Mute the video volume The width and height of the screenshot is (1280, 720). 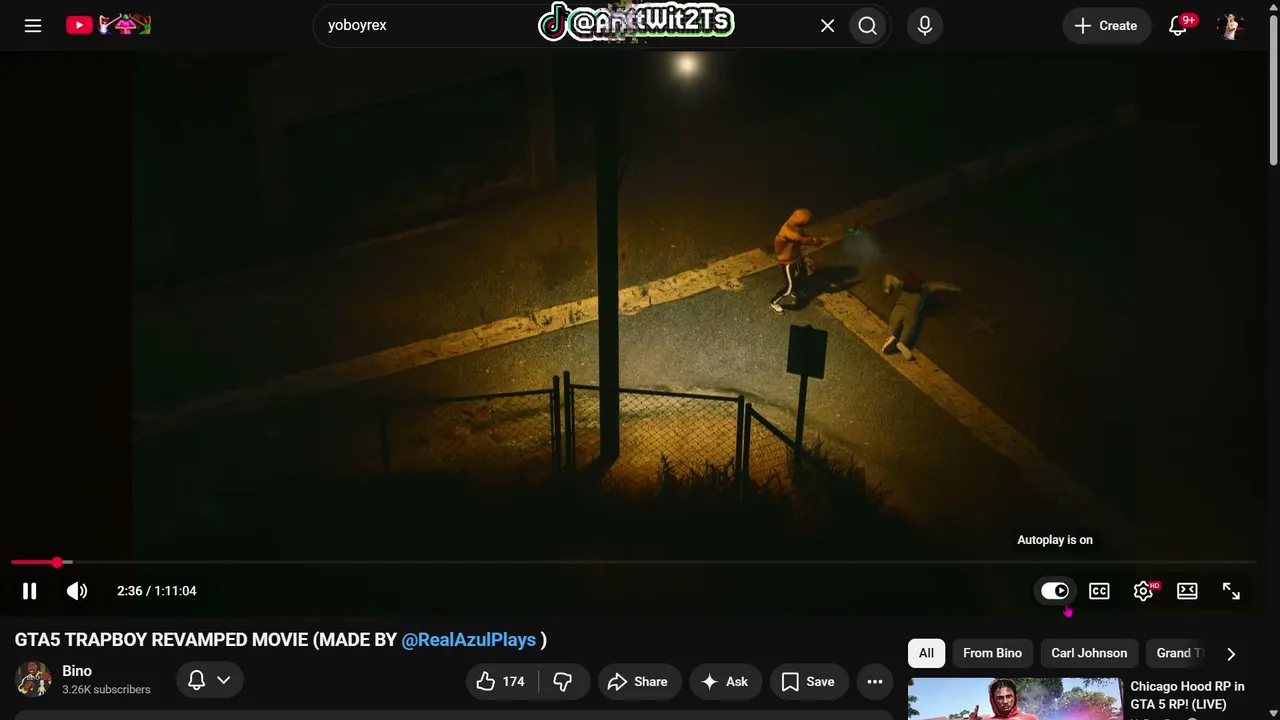pyautogui.click(x=77, y=591)
